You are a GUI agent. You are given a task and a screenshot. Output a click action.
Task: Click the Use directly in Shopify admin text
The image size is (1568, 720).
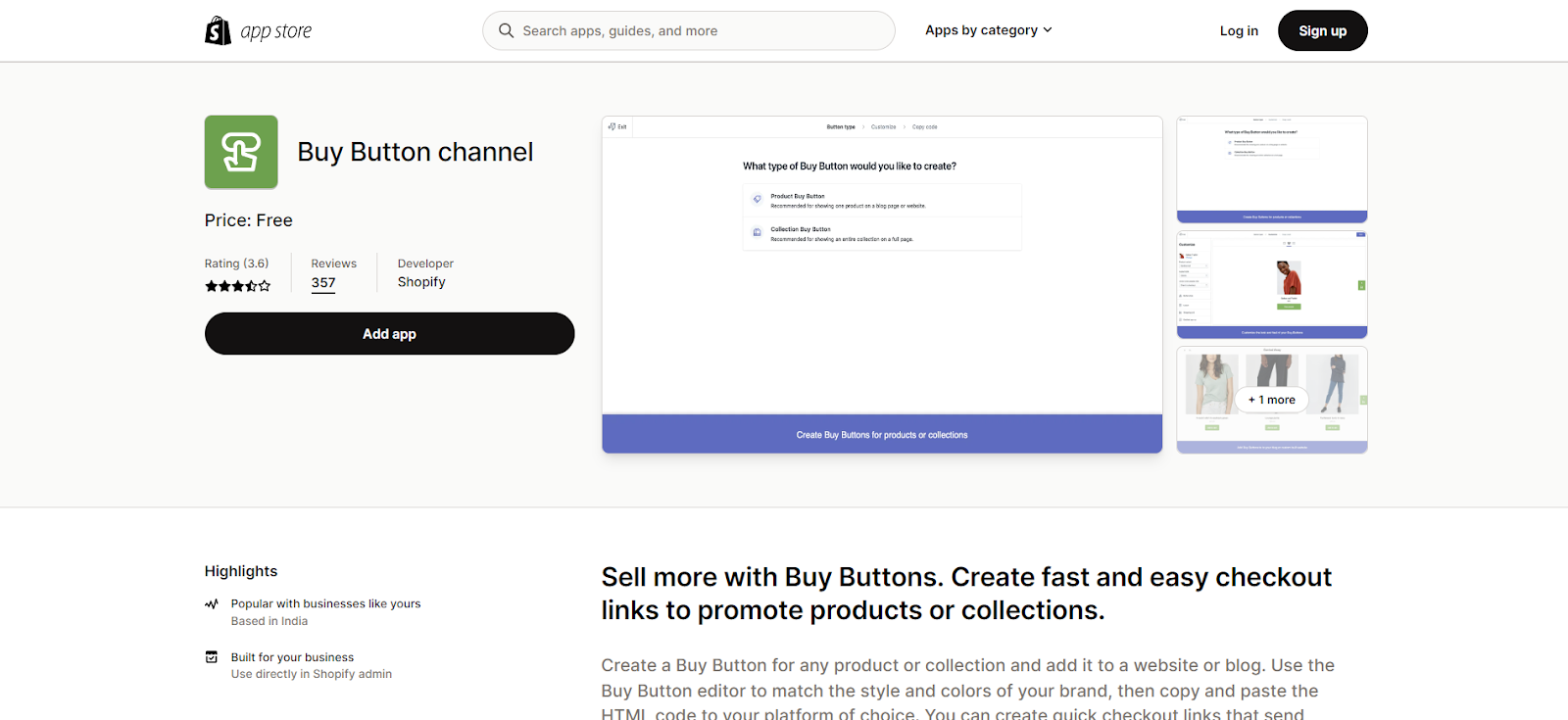tap(312, 674)
